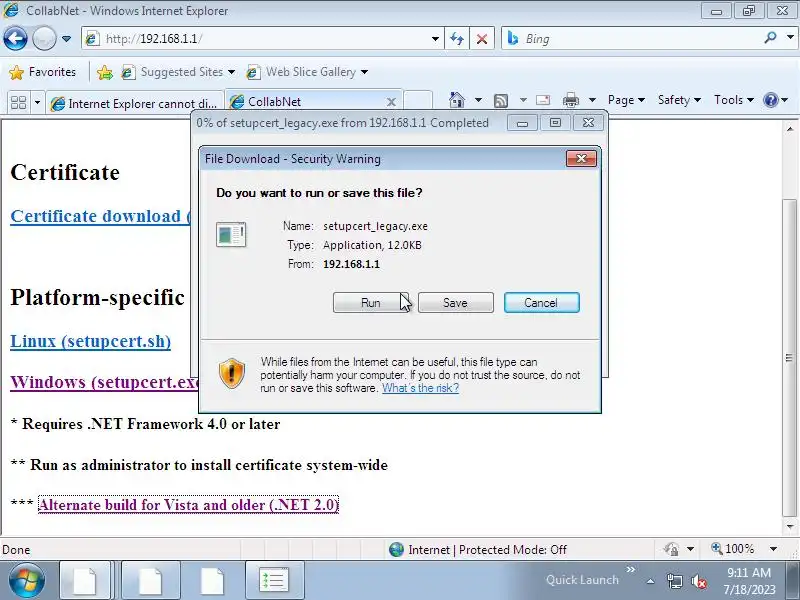Screen dimensions: 800x600
Task: Open 'Alternate build for Vista and older' link
Action: point(188,505)
